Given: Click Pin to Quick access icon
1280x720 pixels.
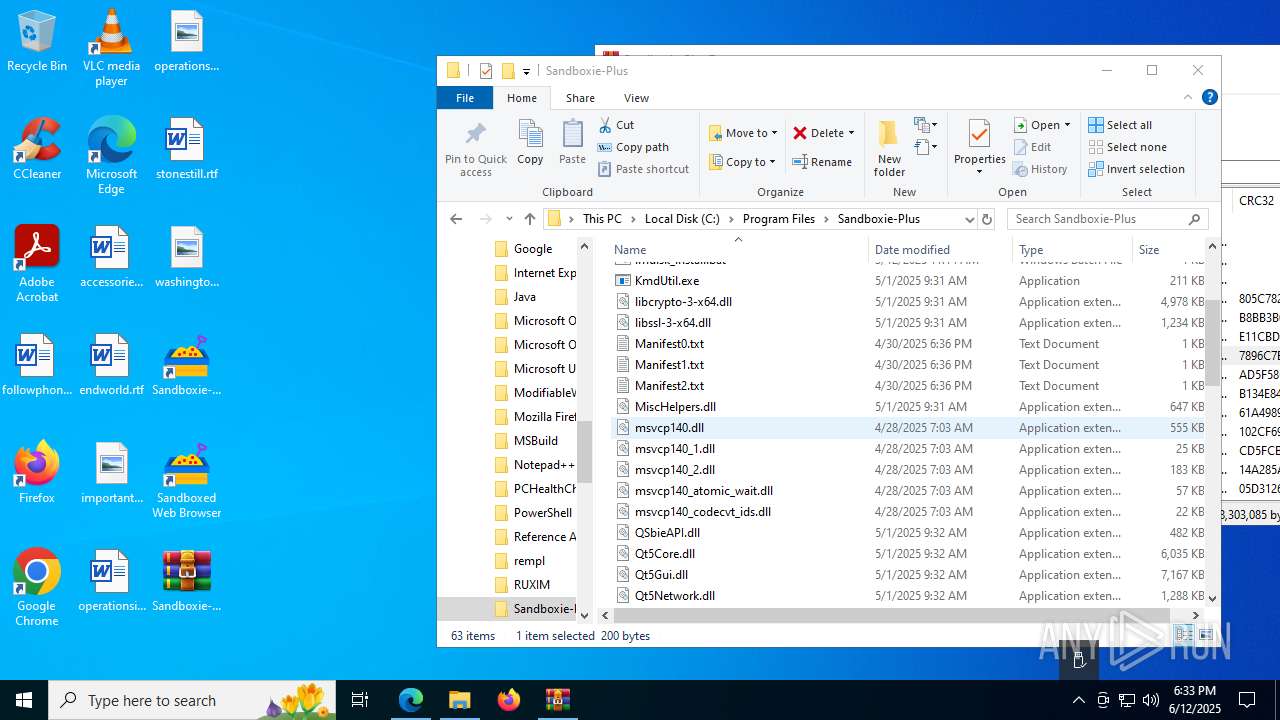Looking at the screenshot, I should pyautogui.click(x=476, y=149).
